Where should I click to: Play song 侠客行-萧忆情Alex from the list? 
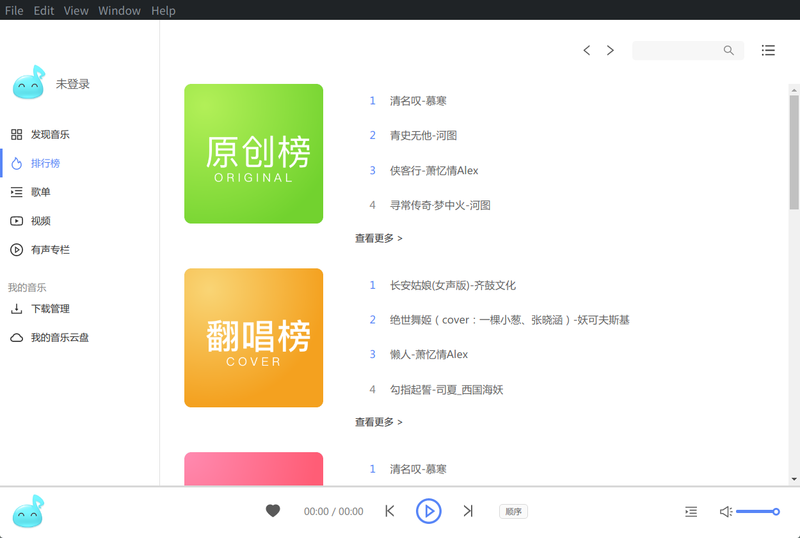point(434,170)
